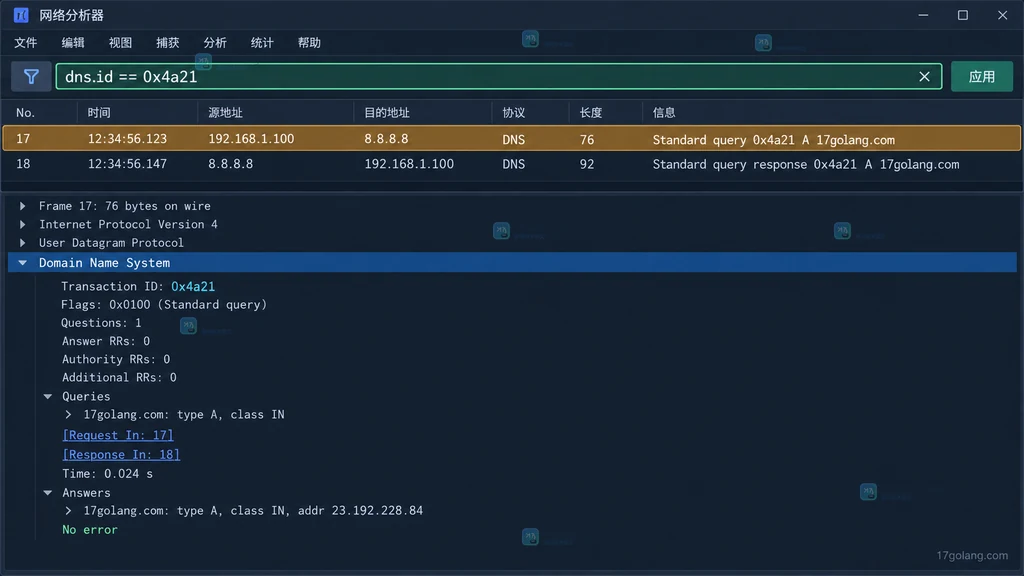Select the Flags: 0x0100 line
The width and height of the screenshot is (1024, 576).
pyautogui.click(x=164, y=304)
